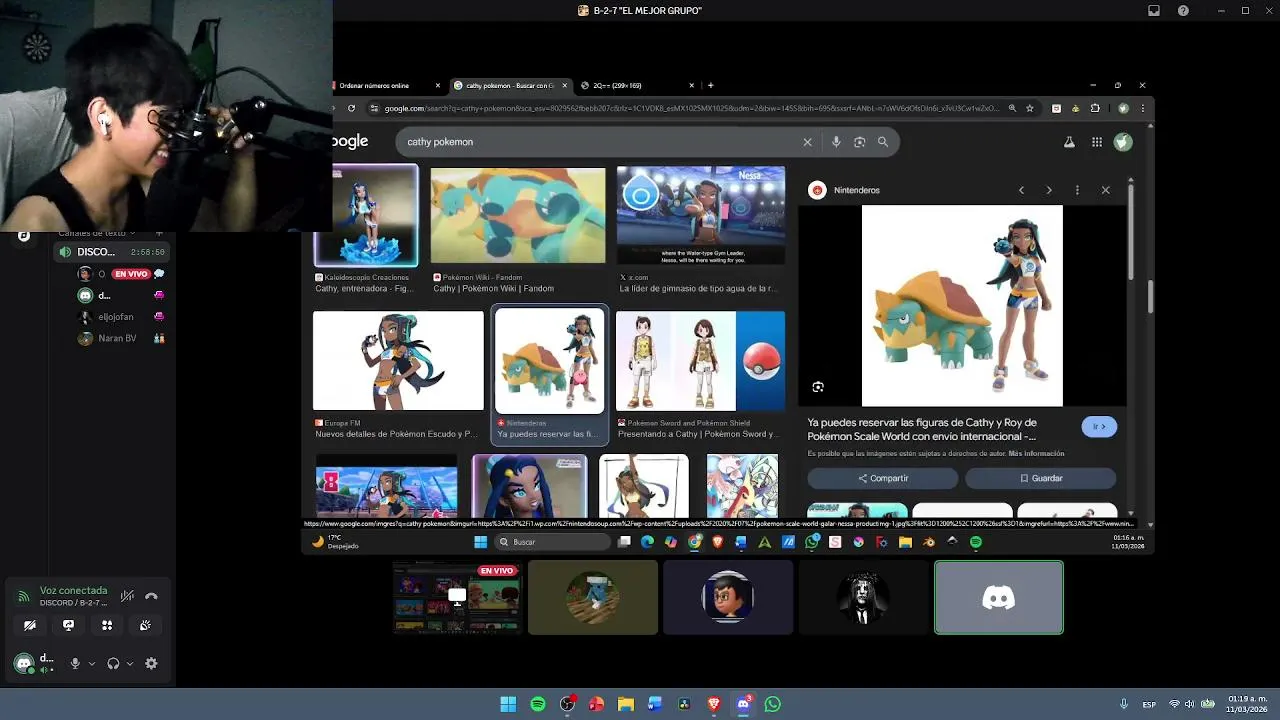Click the browser address bar URL
This screenshot has height=720, width=1280.
click(690, 108)
